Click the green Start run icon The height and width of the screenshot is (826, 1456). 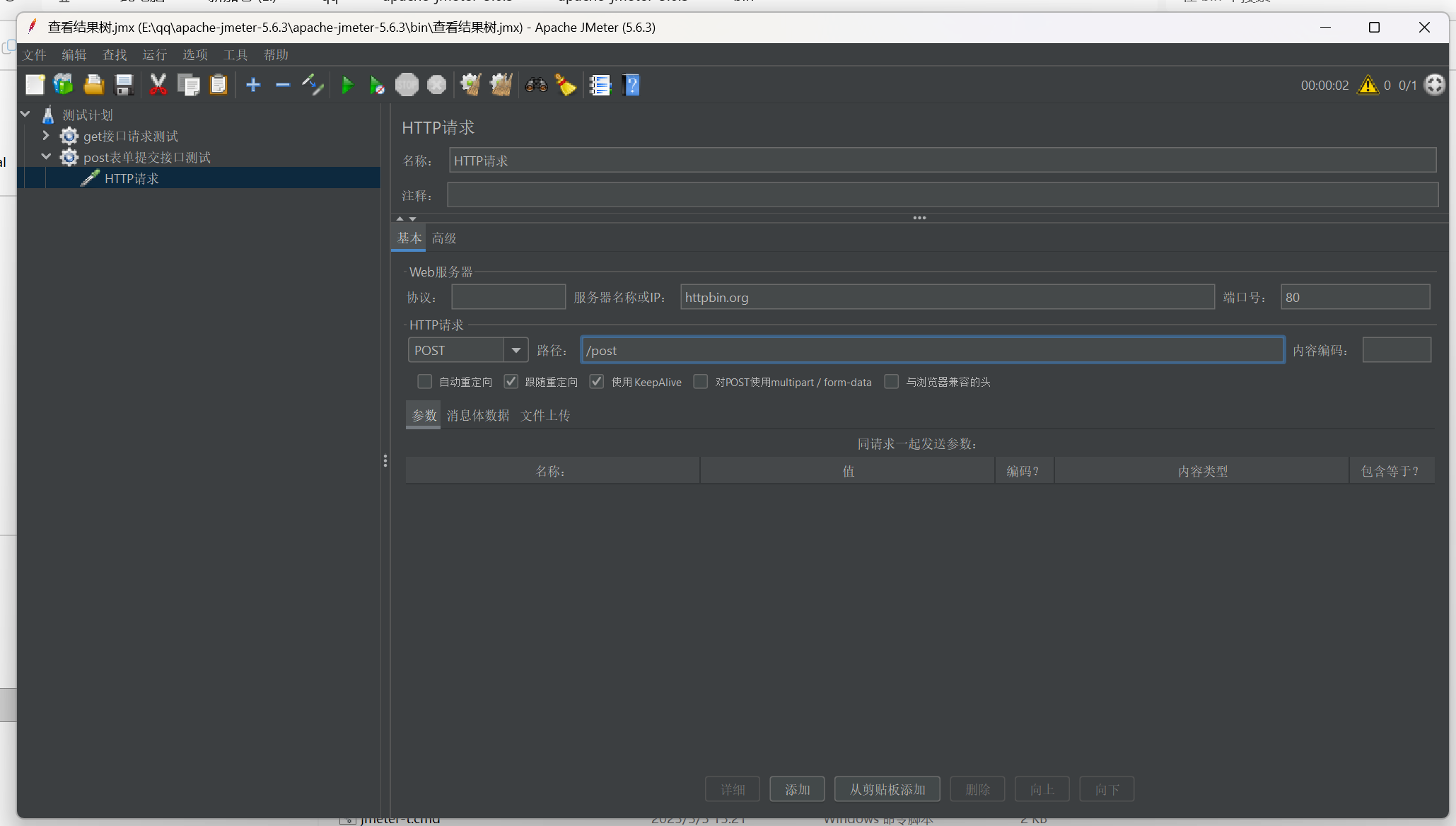tap(347, 86)
